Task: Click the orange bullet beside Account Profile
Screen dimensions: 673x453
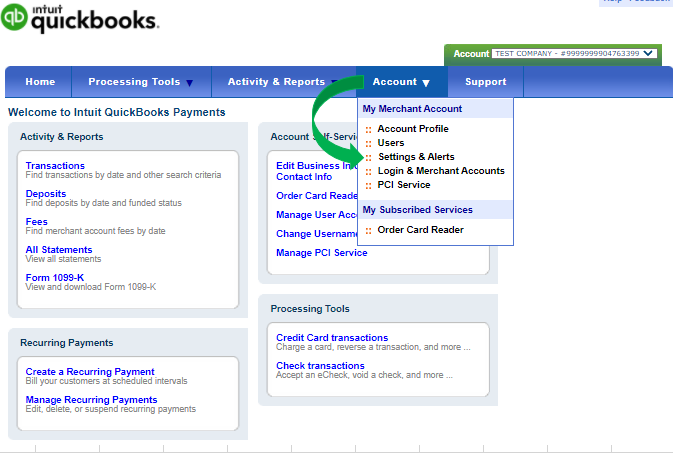Action: (x=368, y=129)
